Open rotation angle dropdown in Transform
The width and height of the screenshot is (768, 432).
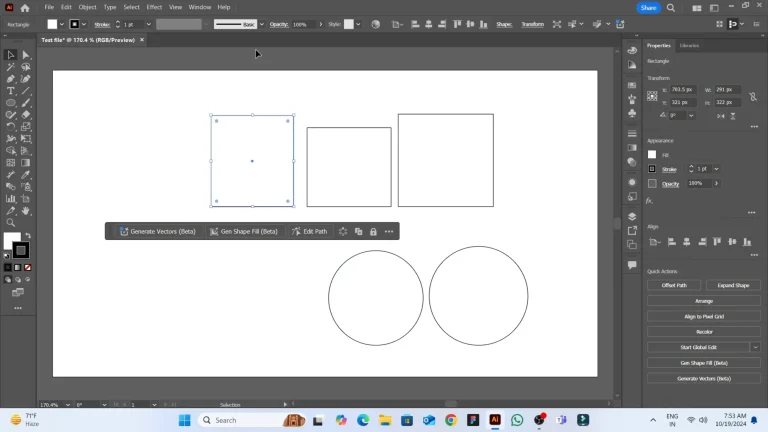(691, 116)
